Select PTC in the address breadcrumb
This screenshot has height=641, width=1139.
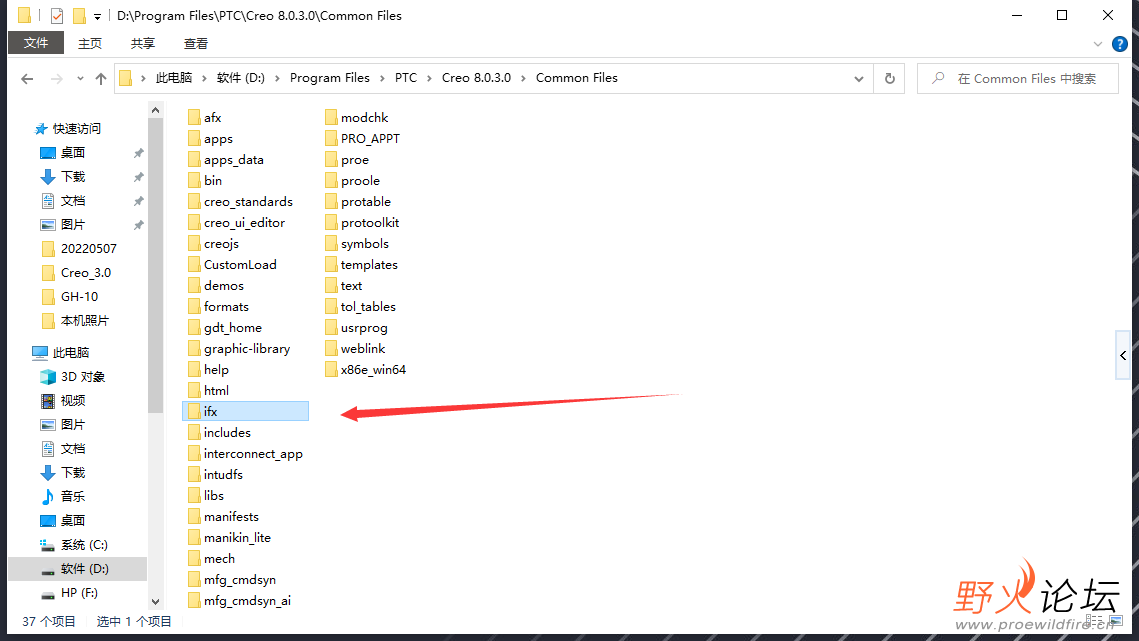(x=406, y=78)
